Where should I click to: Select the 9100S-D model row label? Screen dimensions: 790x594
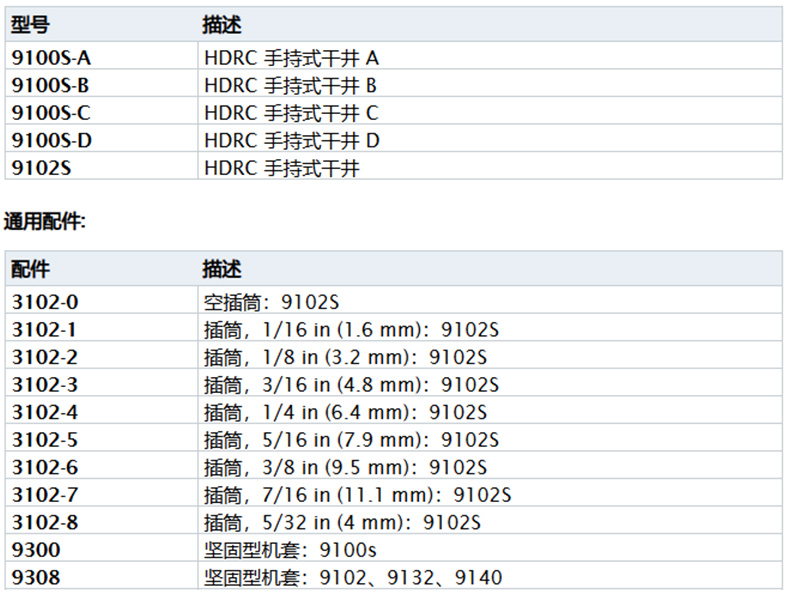[51, 141]
